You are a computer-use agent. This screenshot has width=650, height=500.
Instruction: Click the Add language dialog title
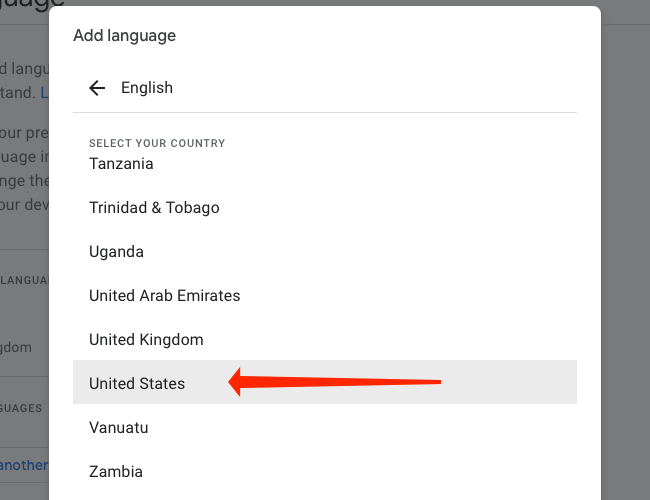click(124, 36)
